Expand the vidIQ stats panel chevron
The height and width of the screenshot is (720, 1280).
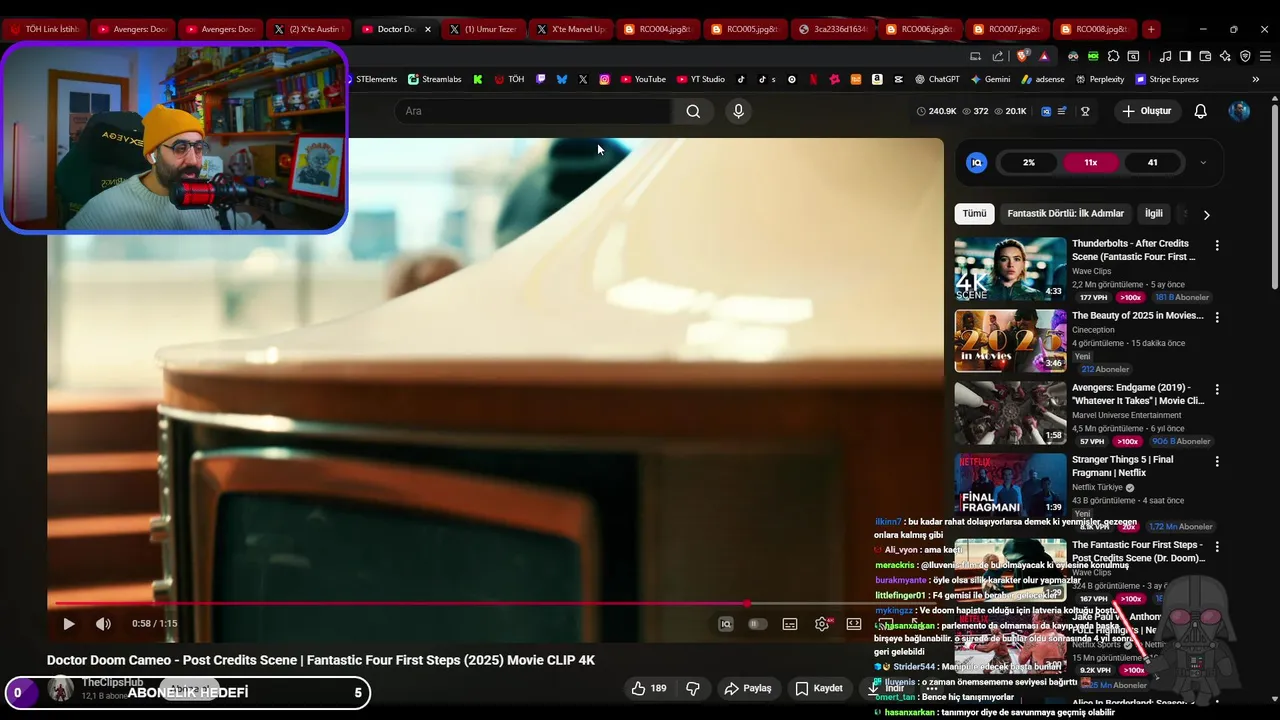(x=1203, y=162)
